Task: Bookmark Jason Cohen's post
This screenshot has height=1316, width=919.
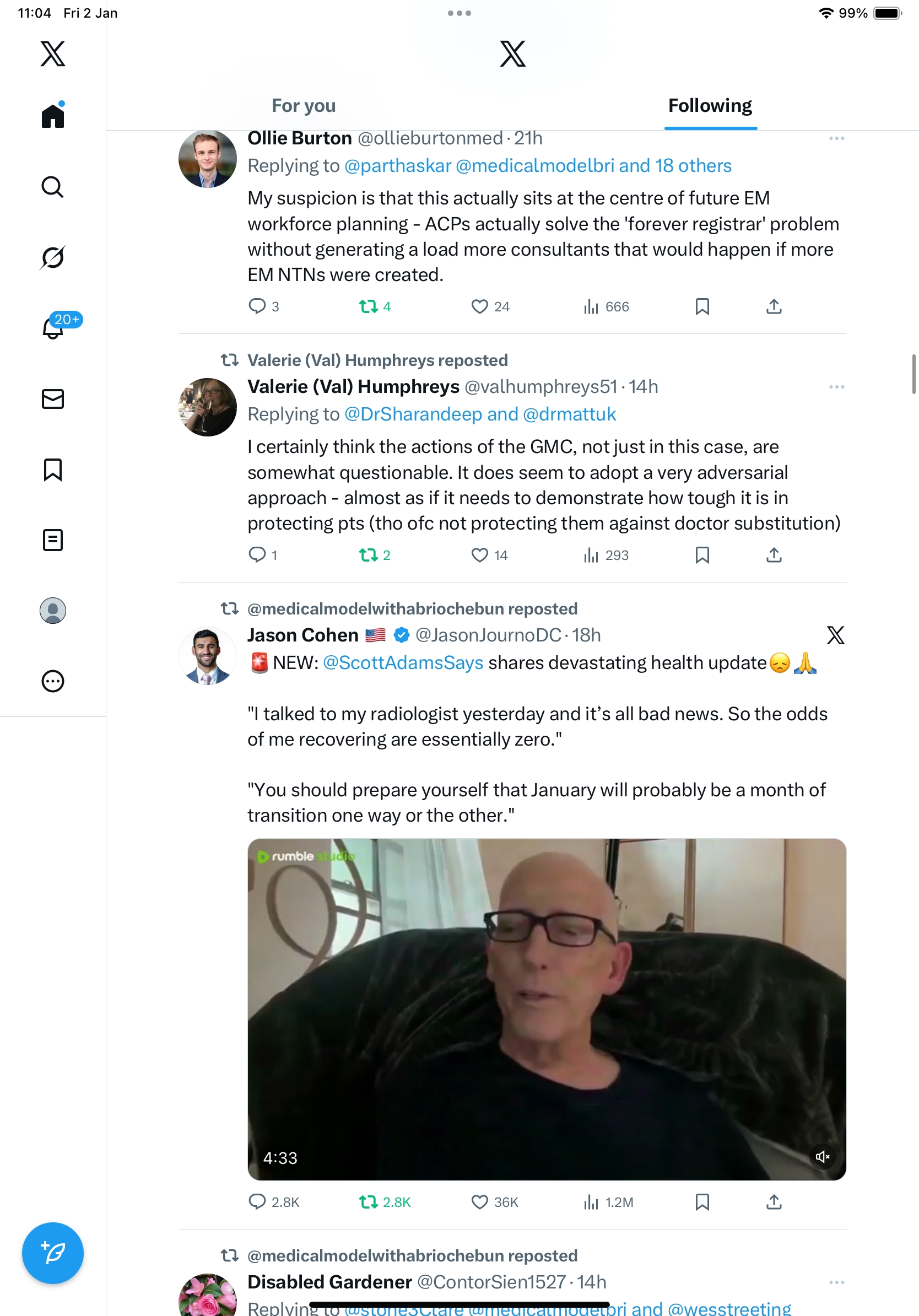Action: coord(702,1202)
